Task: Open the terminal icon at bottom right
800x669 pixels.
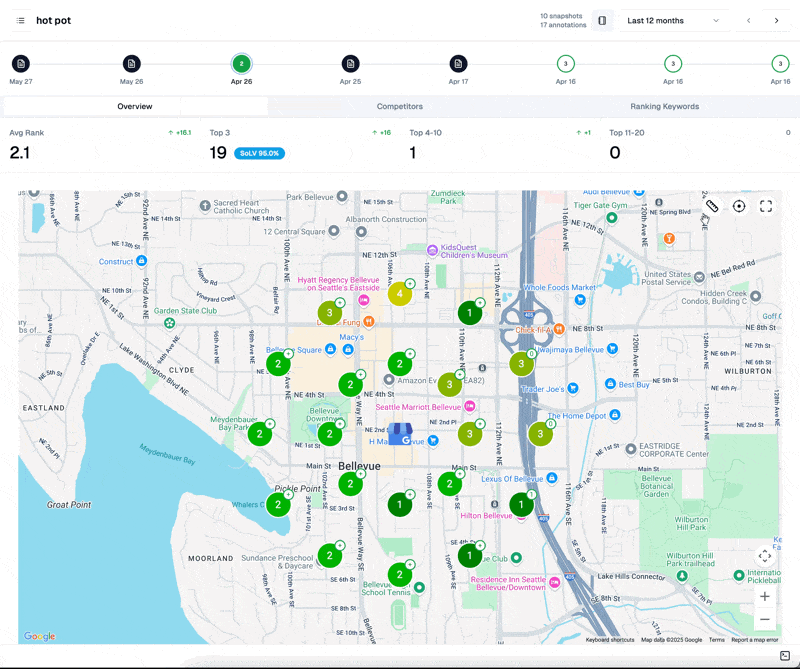Action: (x=785, y=656)
